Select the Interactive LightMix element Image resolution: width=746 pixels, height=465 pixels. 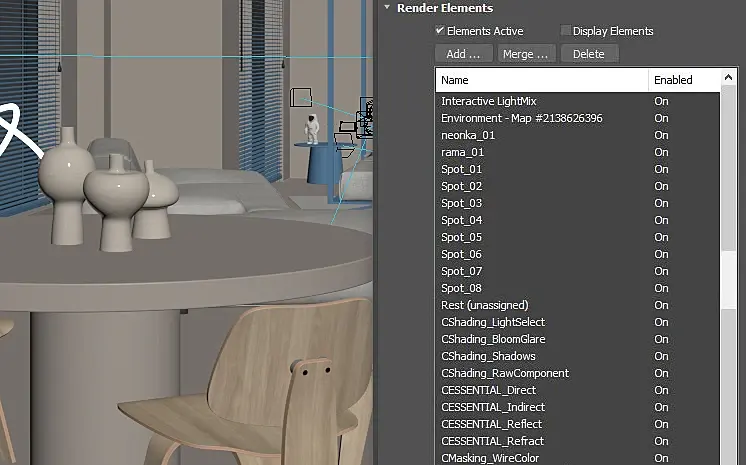(578, 101)
